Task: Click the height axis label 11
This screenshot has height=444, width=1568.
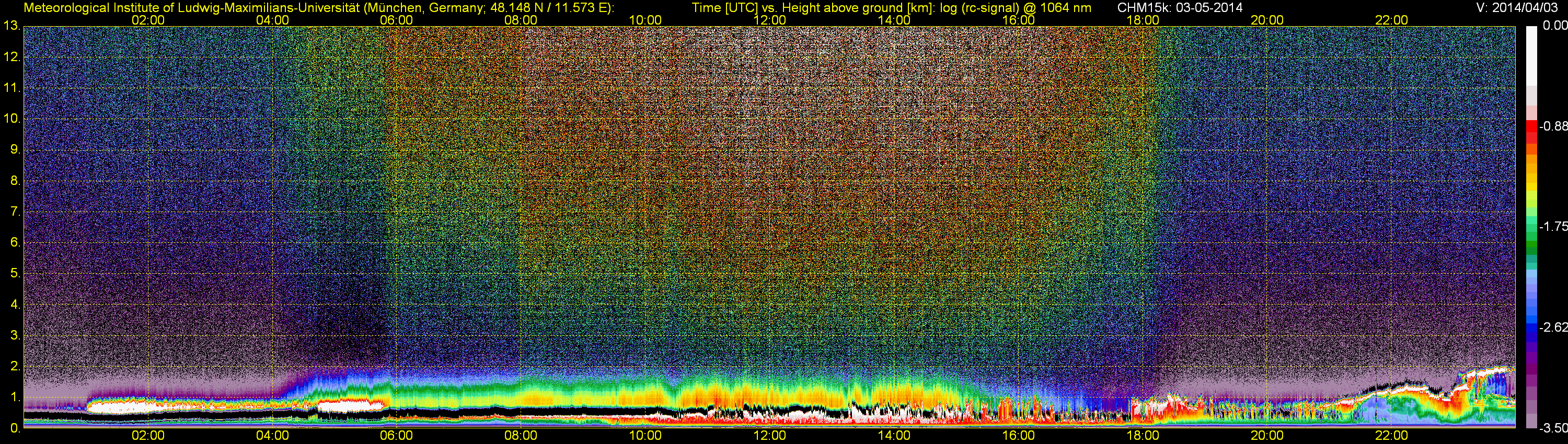Action: click(11, 88)
